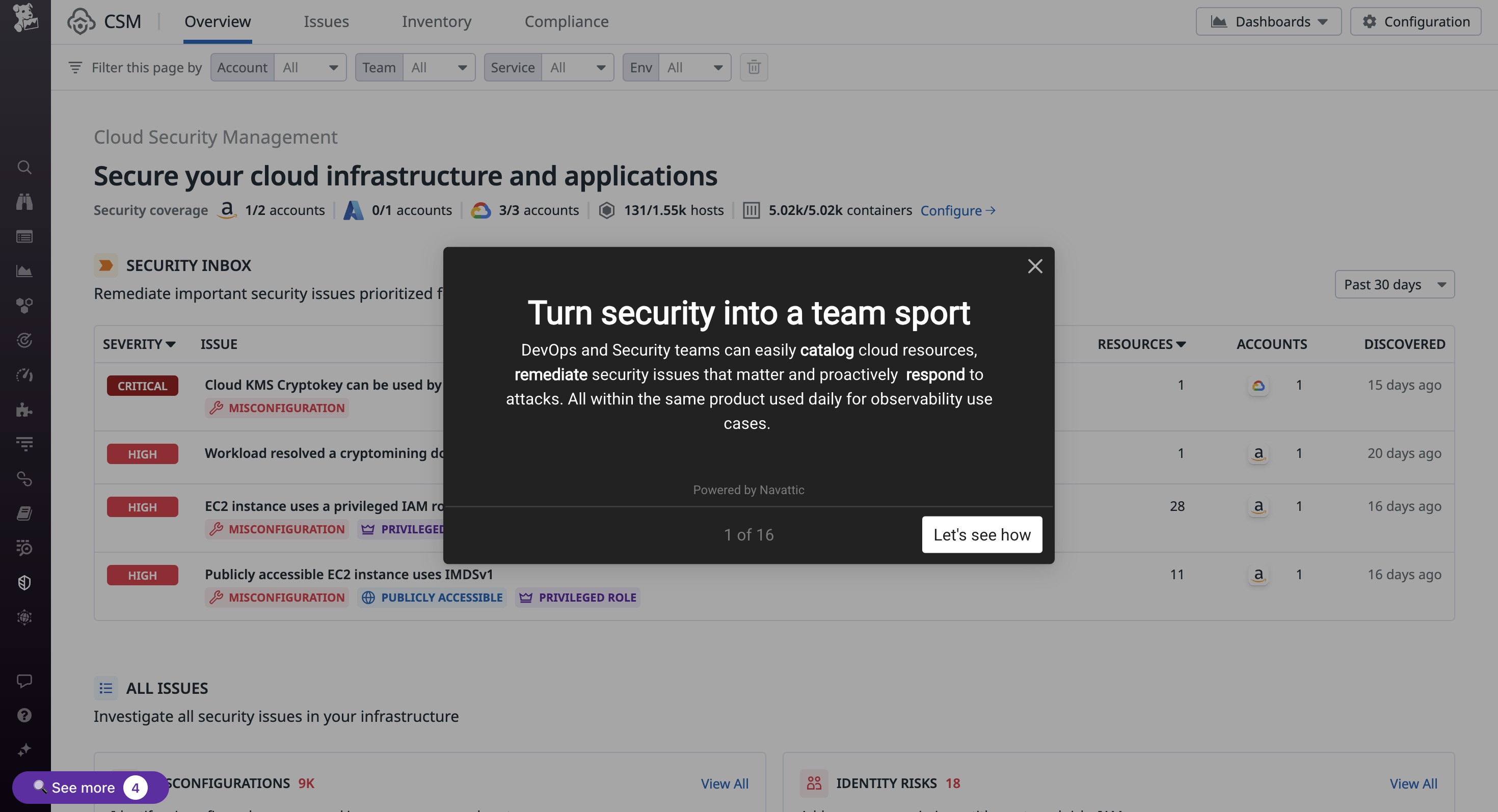Switch to the Issues tab
1498x812 pixels.
click(x=326, y=21)
